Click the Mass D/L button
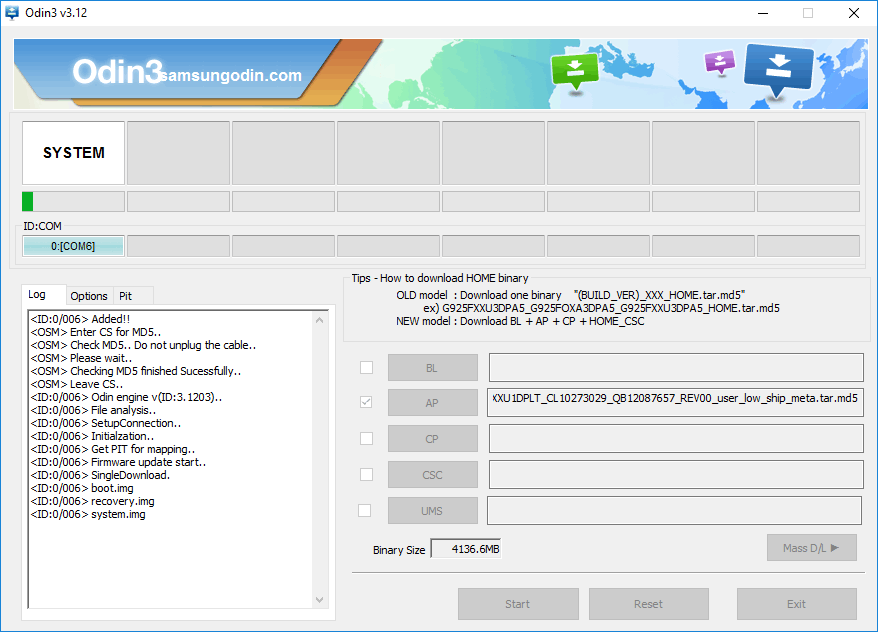This screenshot has width=878, height=632. coord(811,548)
